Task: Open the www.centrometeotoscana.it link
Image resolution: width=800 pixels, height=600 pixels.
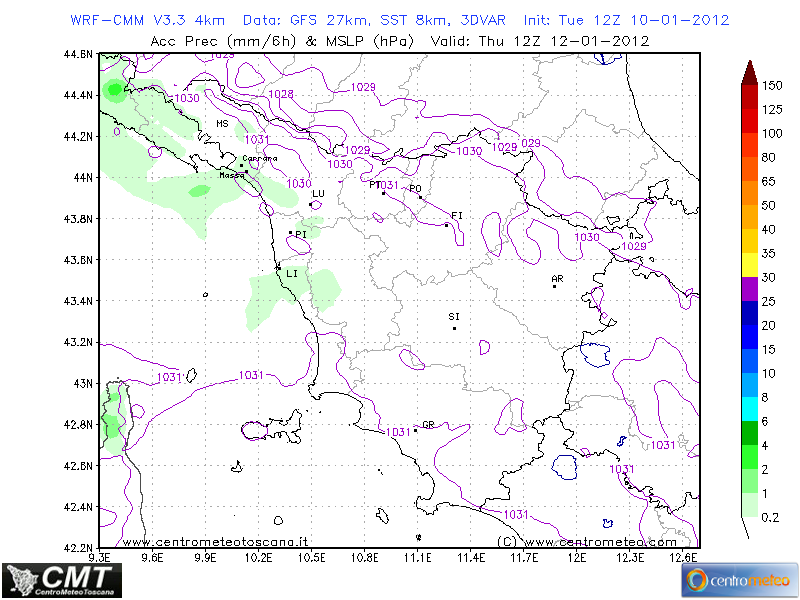Action: 216,541
